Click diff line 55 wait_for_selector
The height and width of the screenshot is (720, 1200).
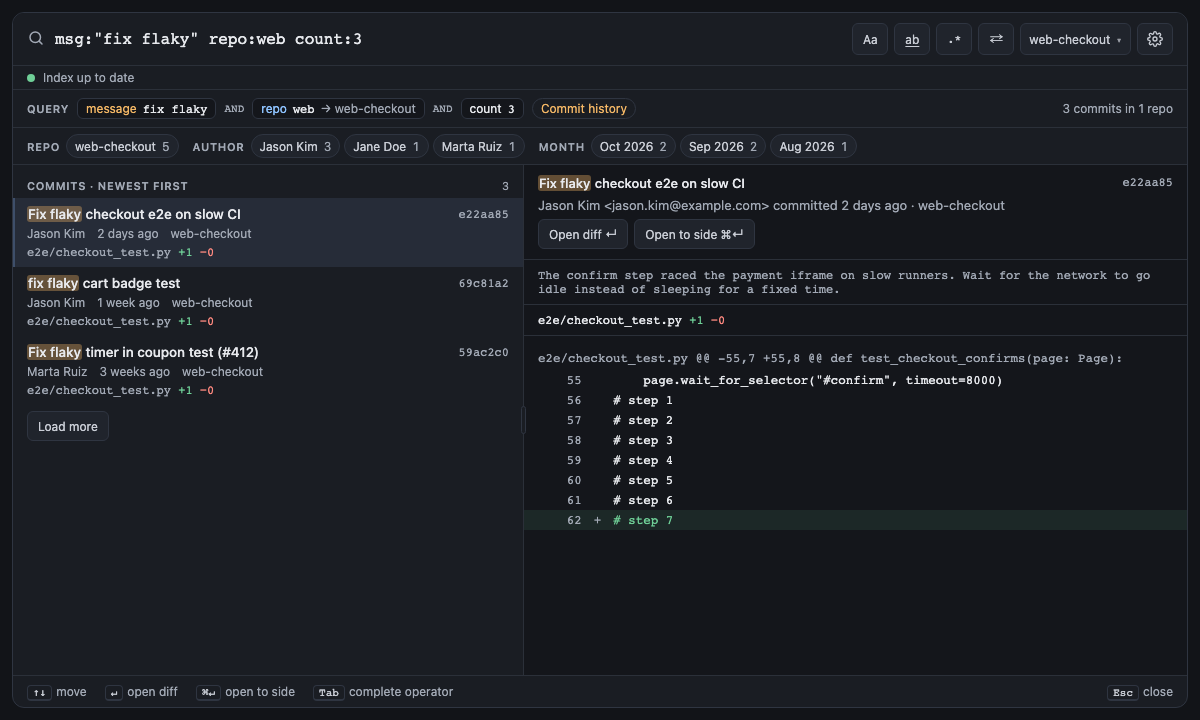point(855,380)
